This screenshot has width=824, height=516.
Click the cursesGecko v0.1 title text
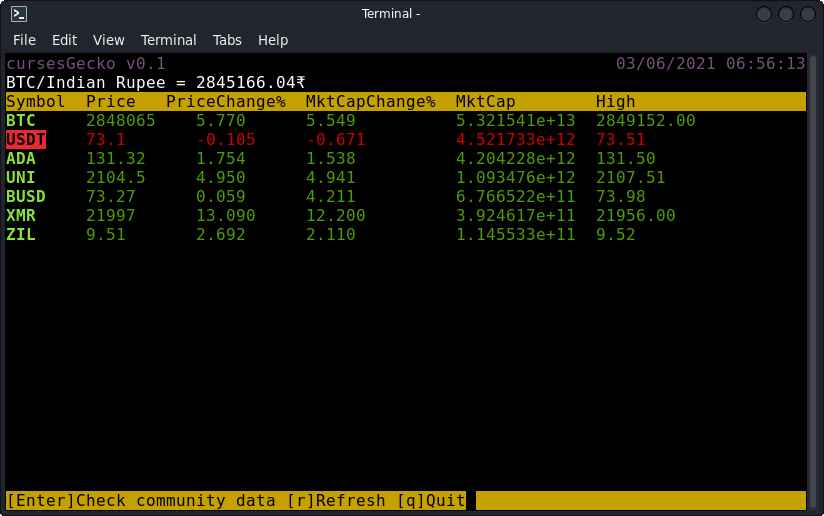pos(86,64)
